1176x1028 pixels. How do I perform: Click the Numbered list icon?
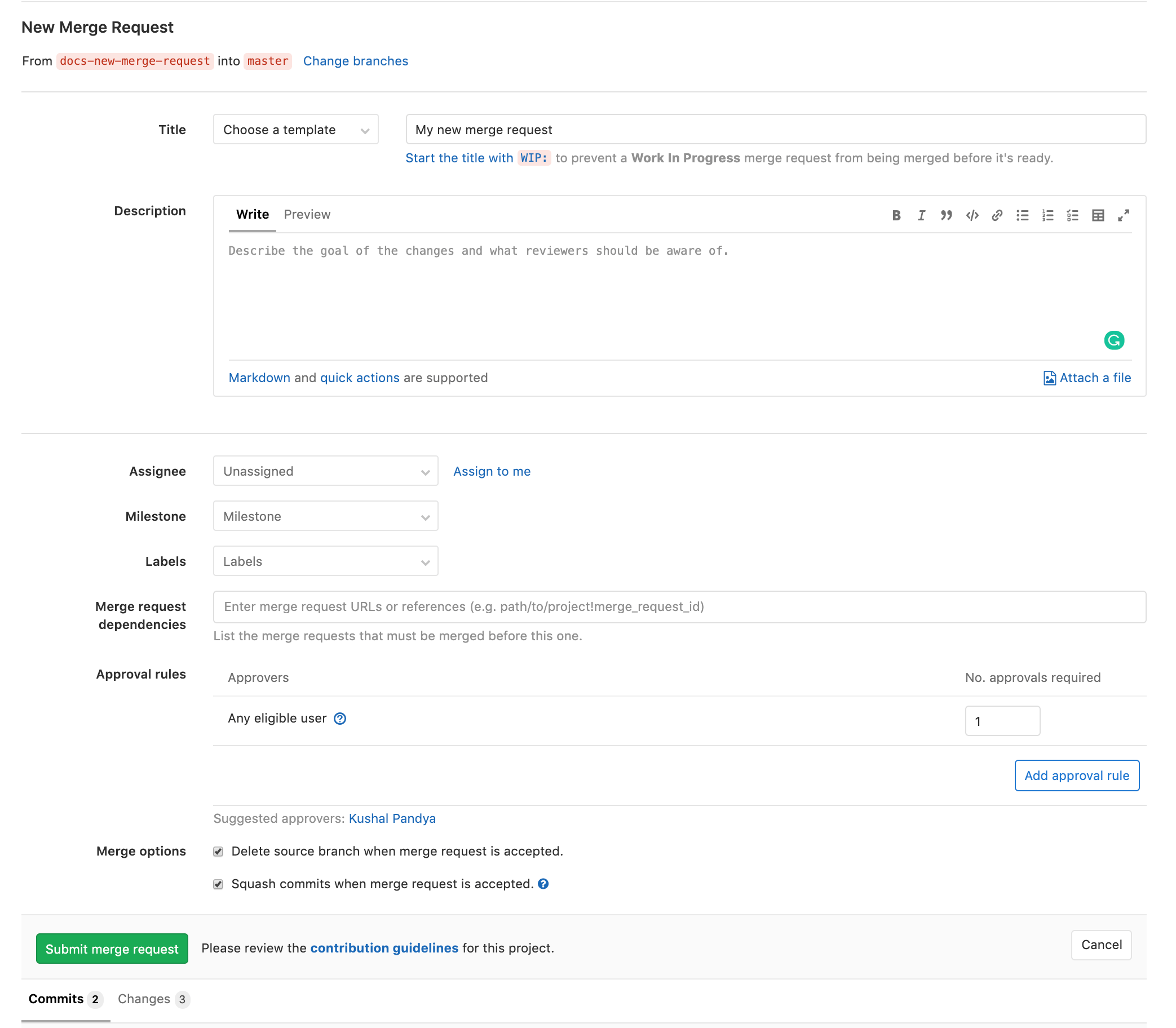click(1047, 213)
